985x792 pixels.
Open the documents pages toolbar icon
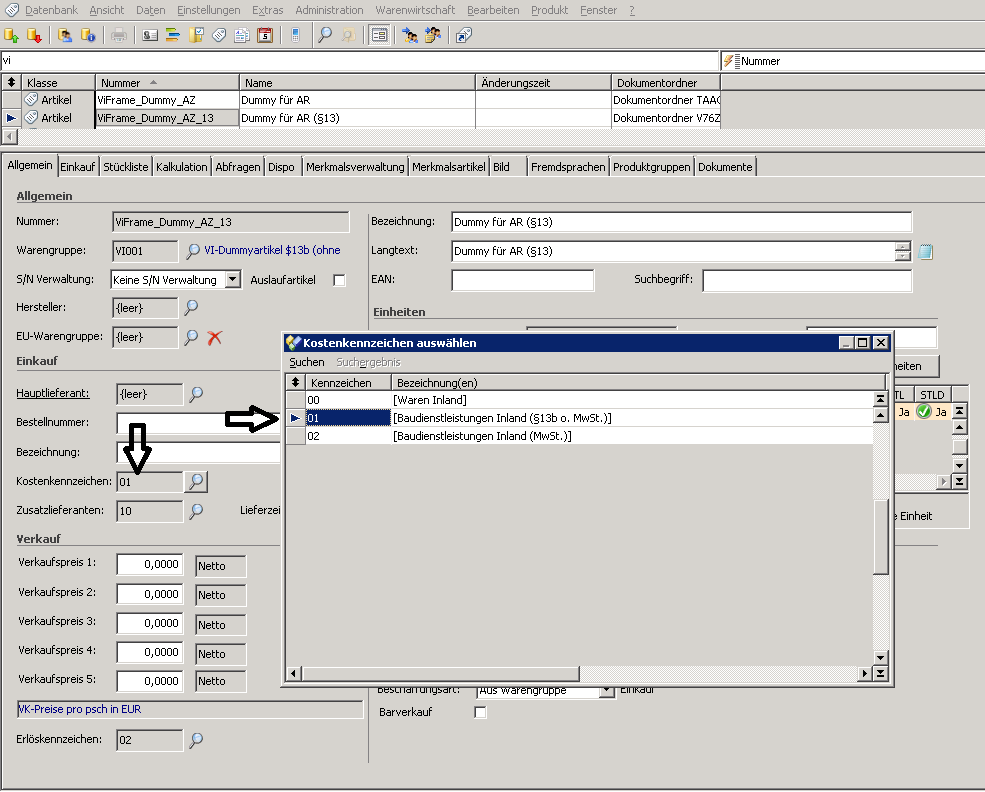tap(242, 35)
